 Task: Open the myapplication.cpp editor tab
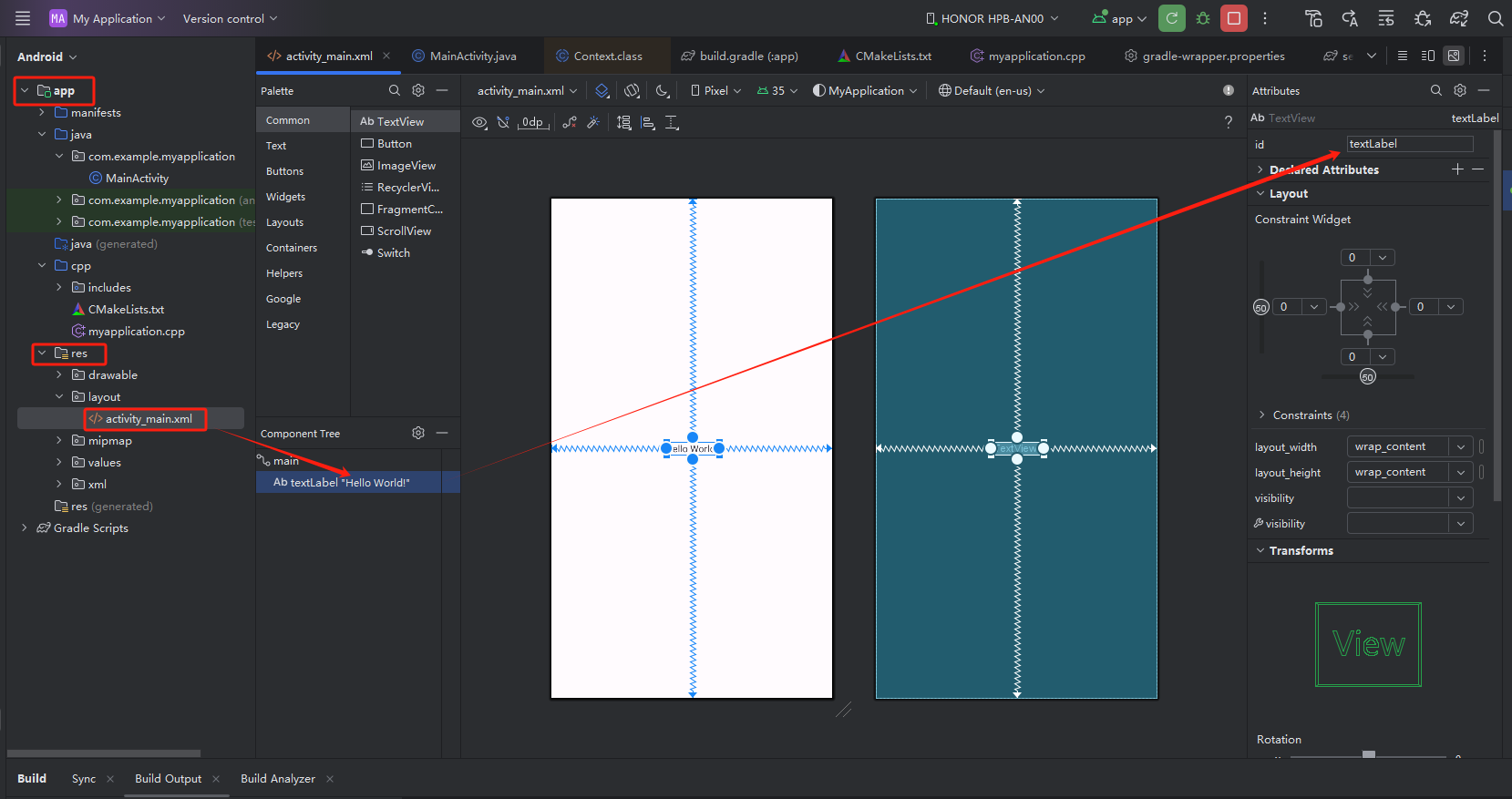click(x=1028, y=56)
